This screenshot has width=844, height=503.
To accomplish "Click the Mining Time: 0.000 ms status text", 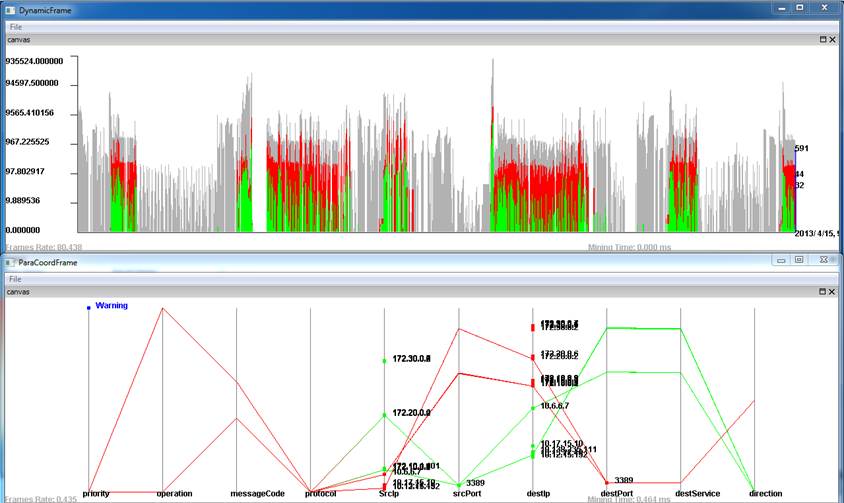I will (x=629, y=247).
